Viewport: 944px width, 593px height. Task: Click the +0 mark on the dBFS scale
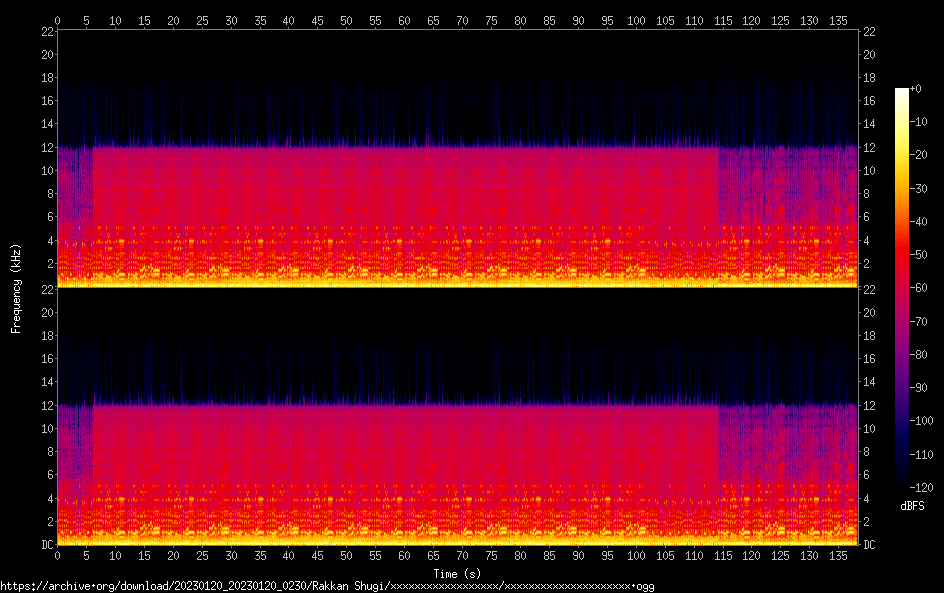917,90
